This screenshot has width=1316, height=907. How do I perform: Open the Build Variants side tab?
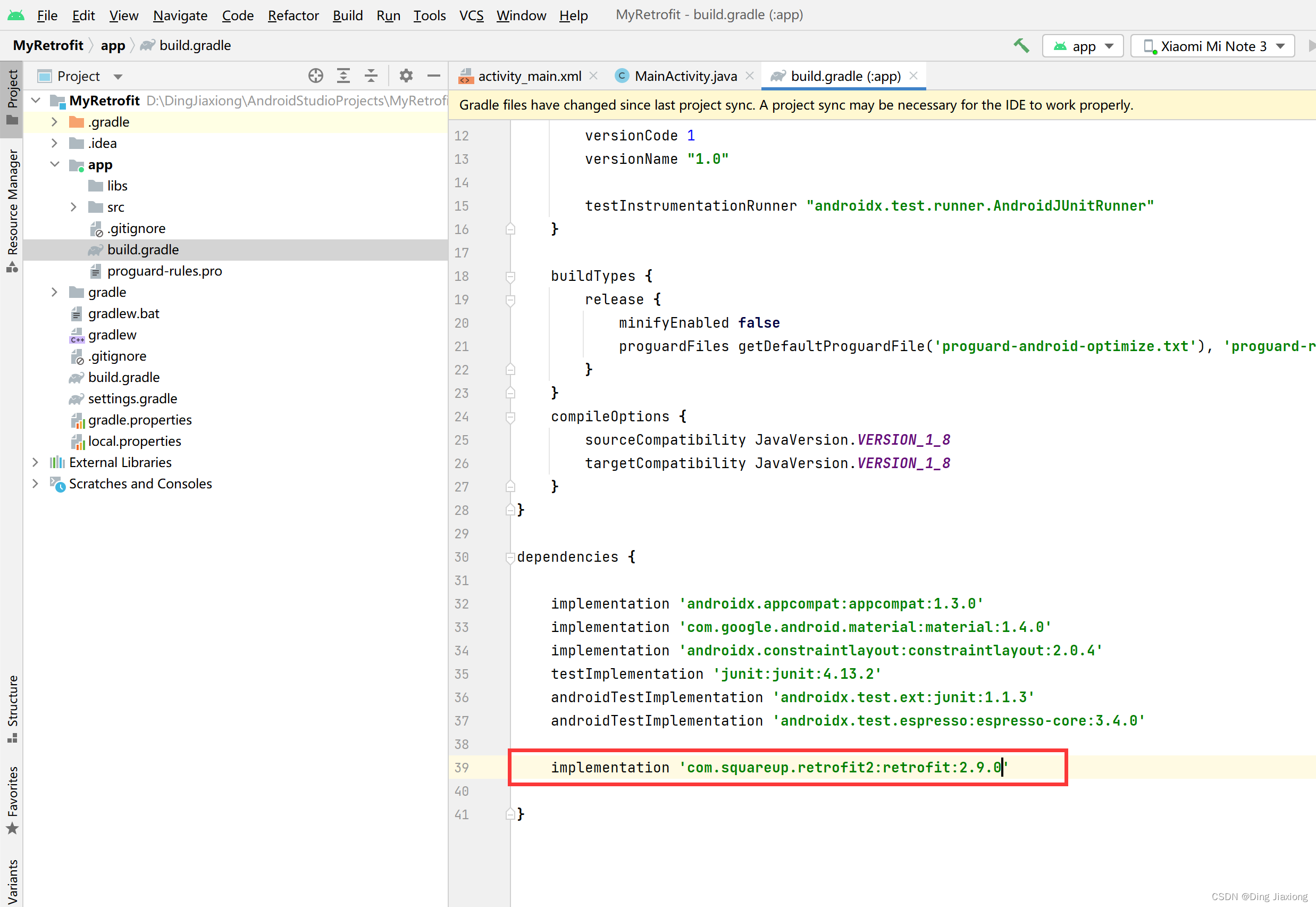point(12,882)
